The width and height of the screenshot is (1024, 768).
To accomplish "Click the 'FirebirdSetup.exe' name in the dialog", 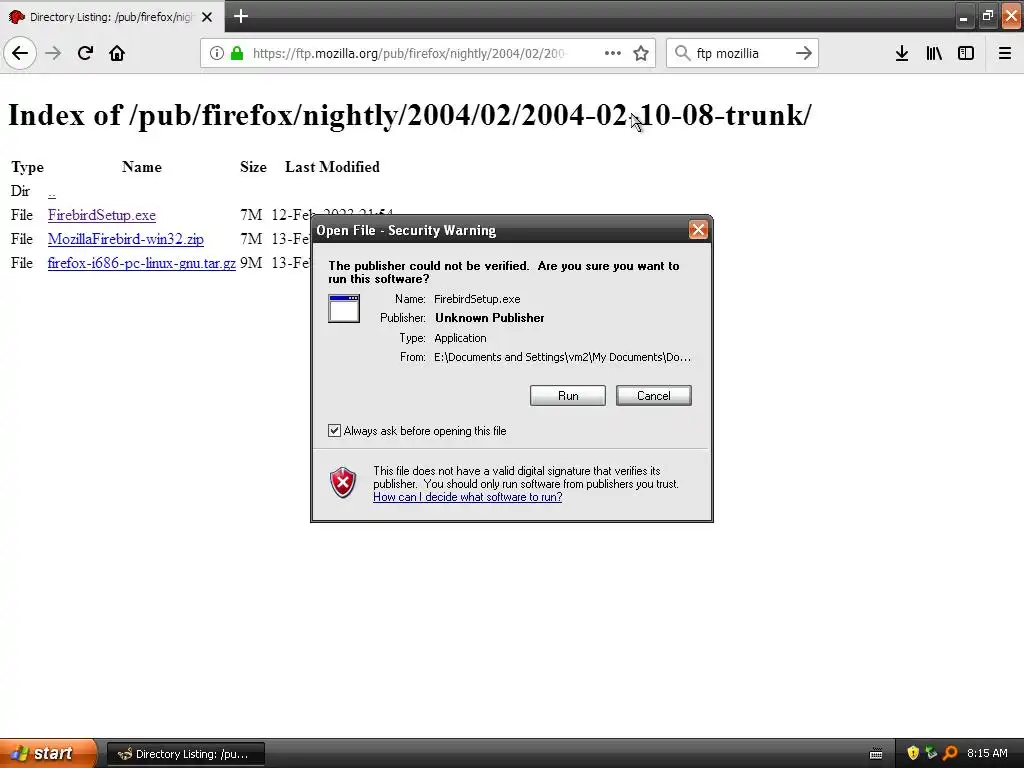I will pos(477,299).
